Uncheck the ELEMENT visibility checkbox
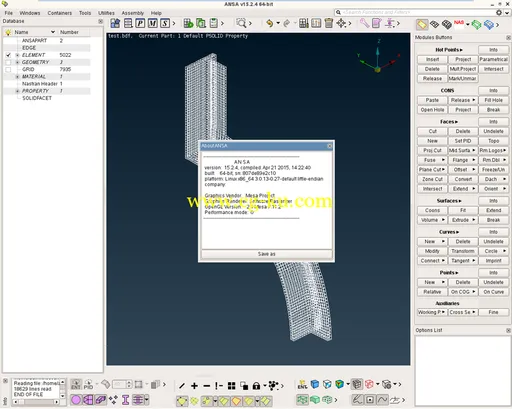Viewport: 512px width, 409px height. click(8, 55)
